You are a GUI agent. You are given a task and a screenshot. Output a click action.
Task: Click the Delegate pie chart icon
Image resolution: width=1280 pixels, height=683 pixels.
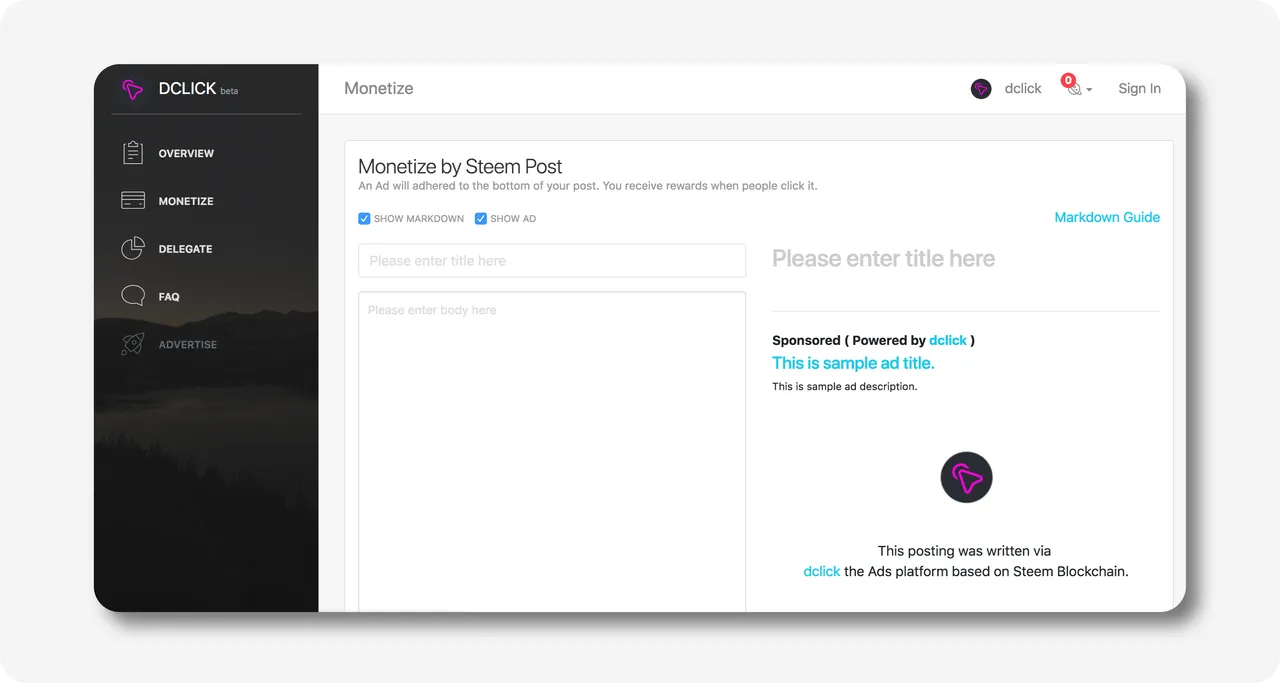pos(133,248)
